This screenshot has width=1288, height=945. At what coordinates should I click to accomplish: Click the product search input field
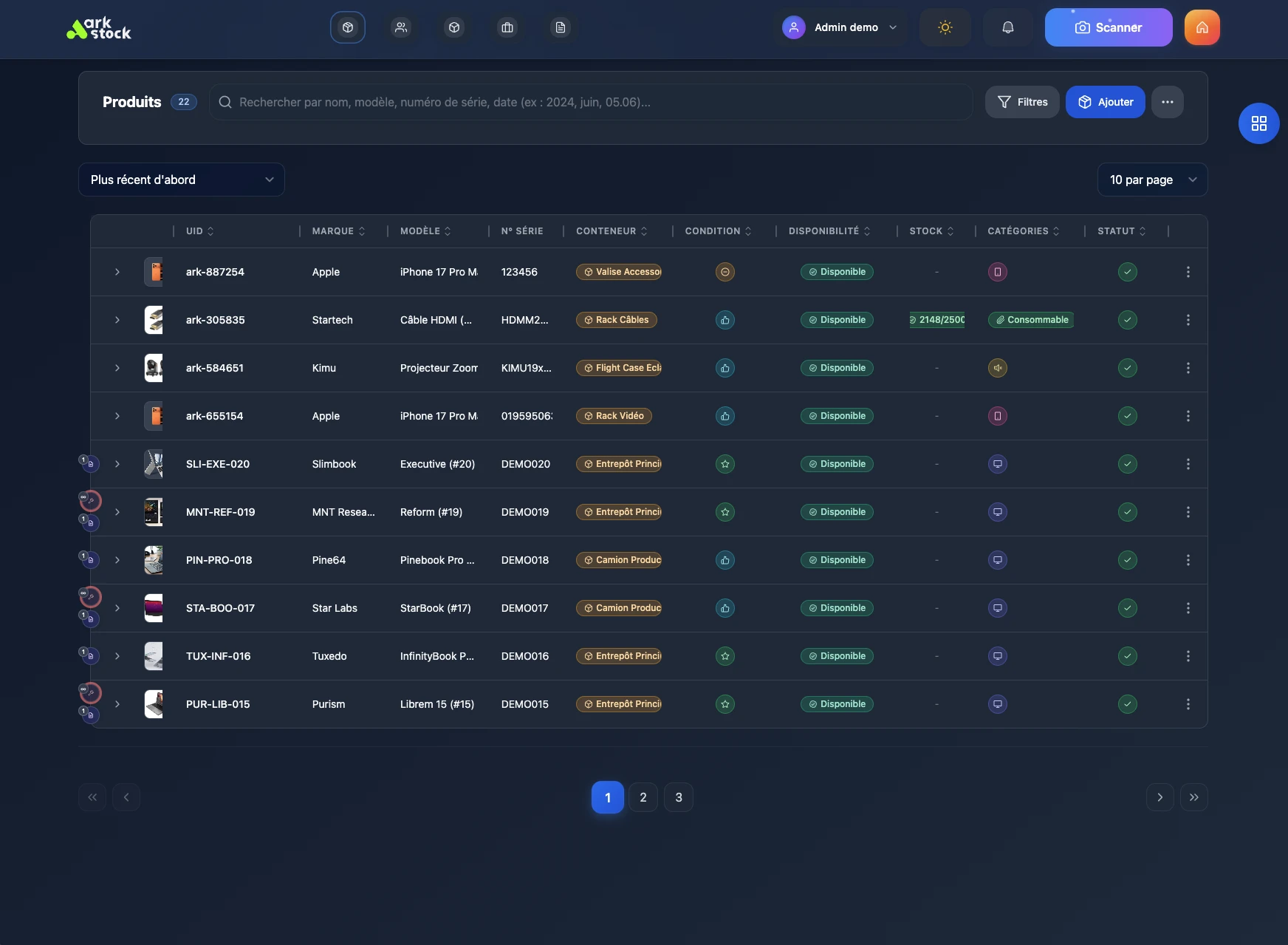591,102
